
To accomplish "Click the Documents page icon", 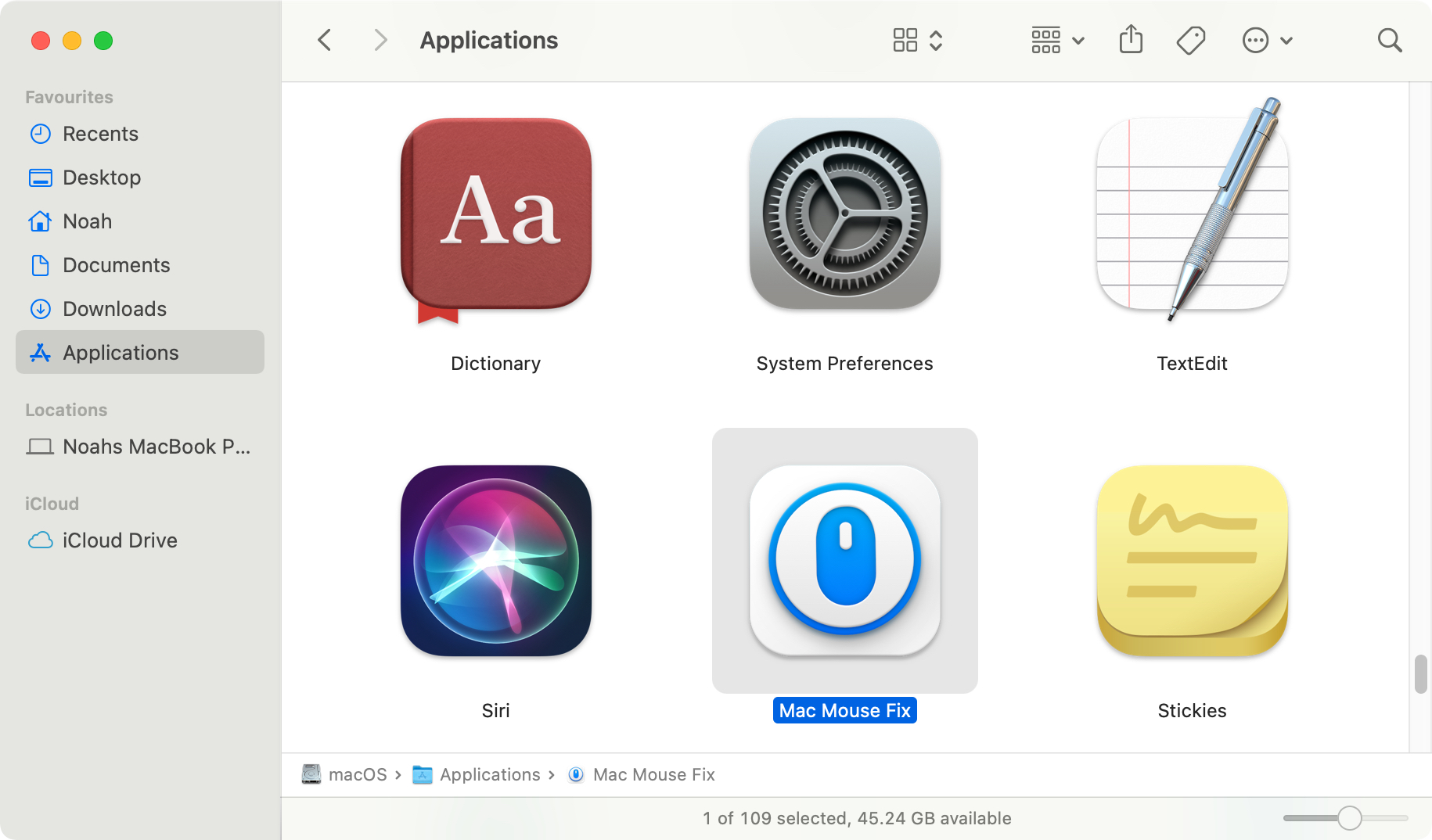I will click(x=41, y=265).
